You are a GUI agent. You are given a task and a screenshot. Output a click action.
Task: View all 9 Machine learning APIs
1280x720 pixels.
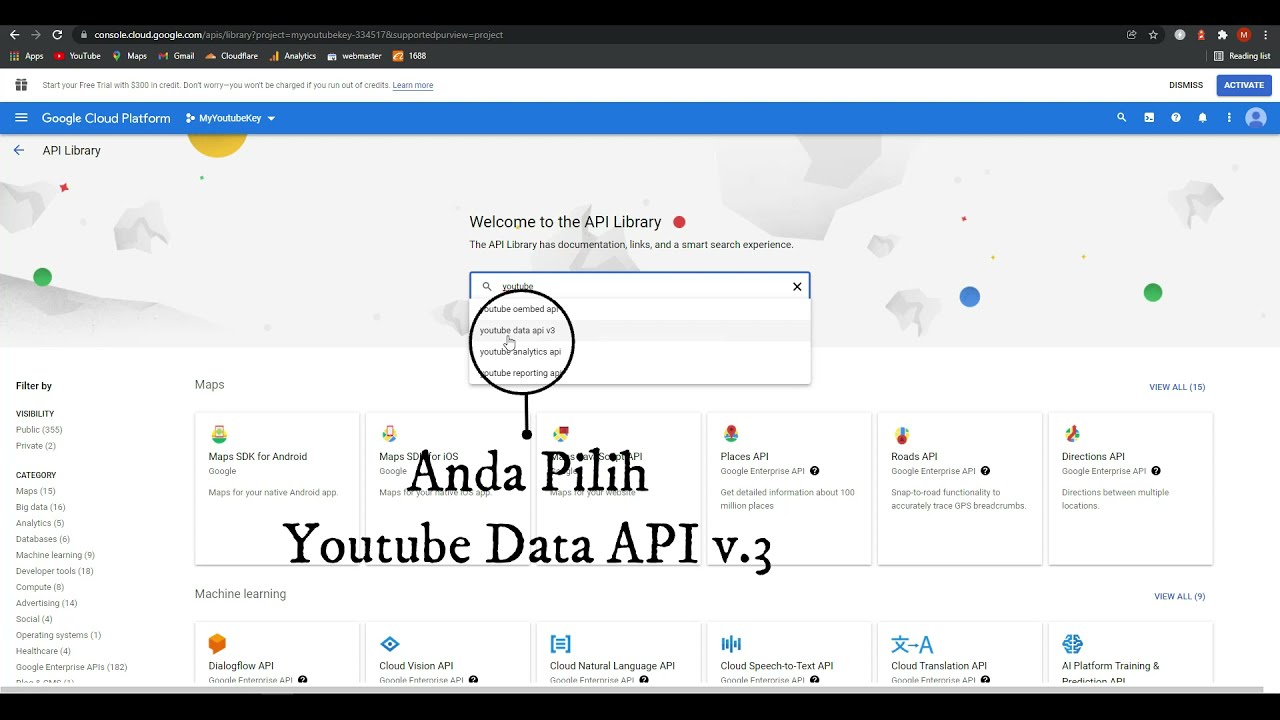click(1180, 596)
